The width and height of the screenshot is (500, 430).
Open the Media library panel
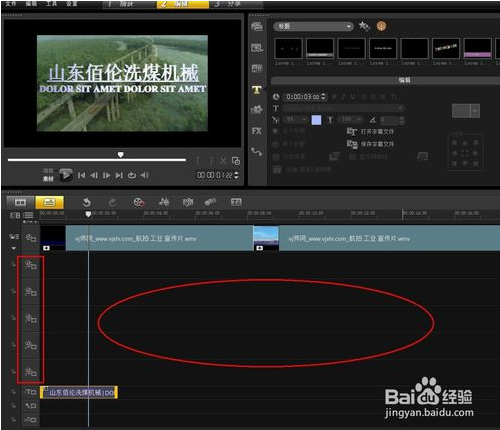(x=257, y=26)
